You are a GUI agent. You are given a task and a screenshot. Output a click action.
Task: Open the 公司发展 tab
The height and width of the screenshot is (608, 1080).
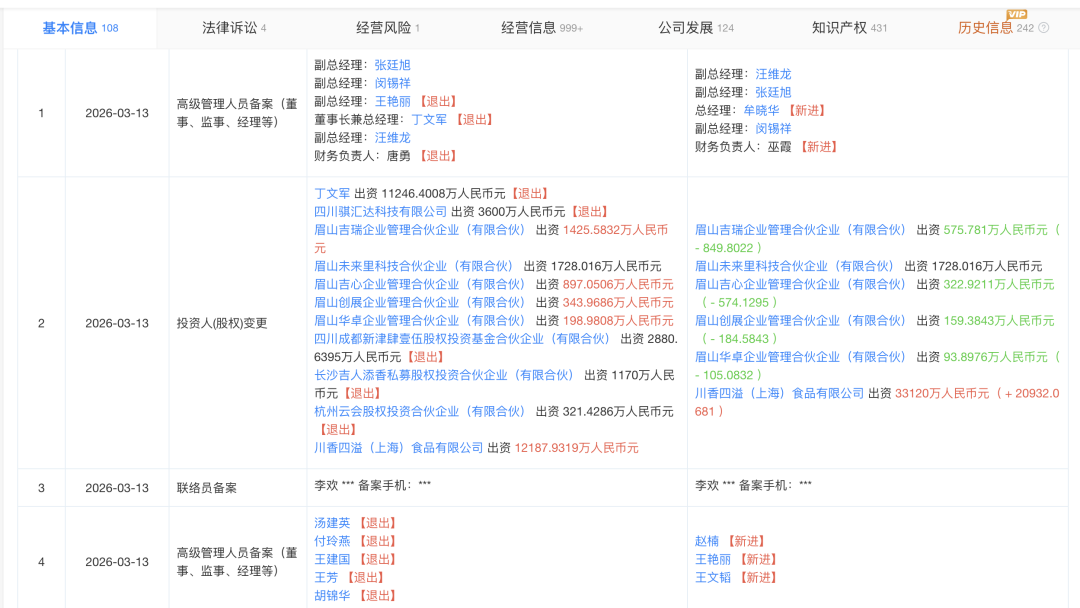pyautogui.click(x=696, y=28)
